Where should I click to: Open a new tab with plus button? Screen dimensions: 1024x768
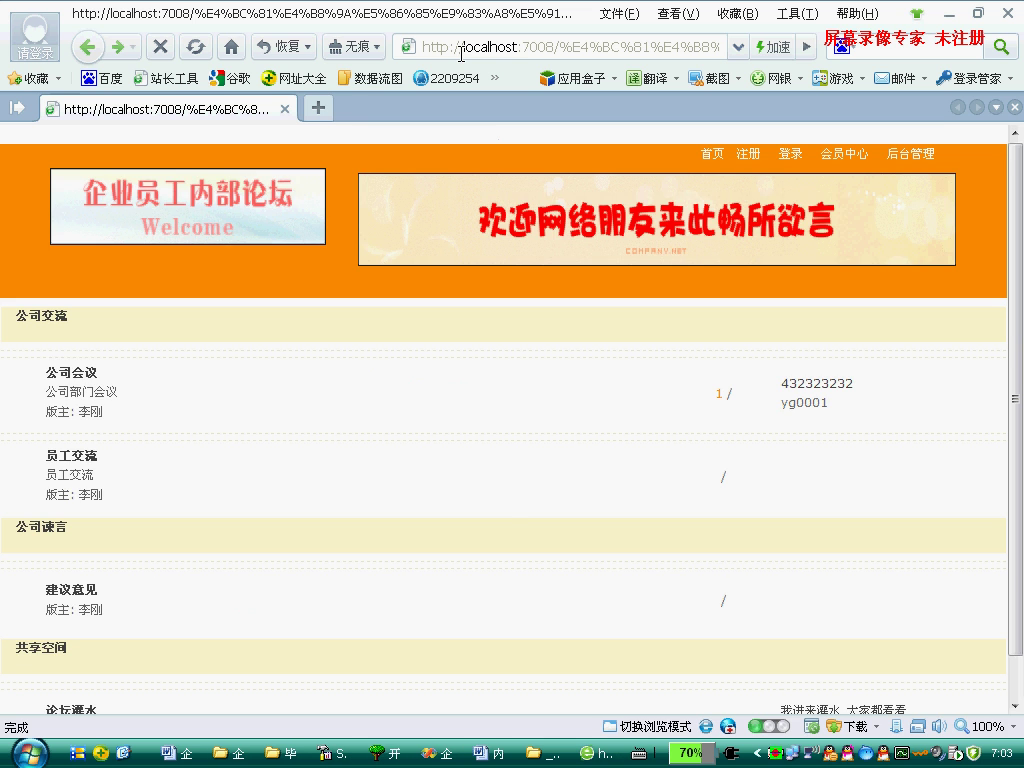(318, 108)
